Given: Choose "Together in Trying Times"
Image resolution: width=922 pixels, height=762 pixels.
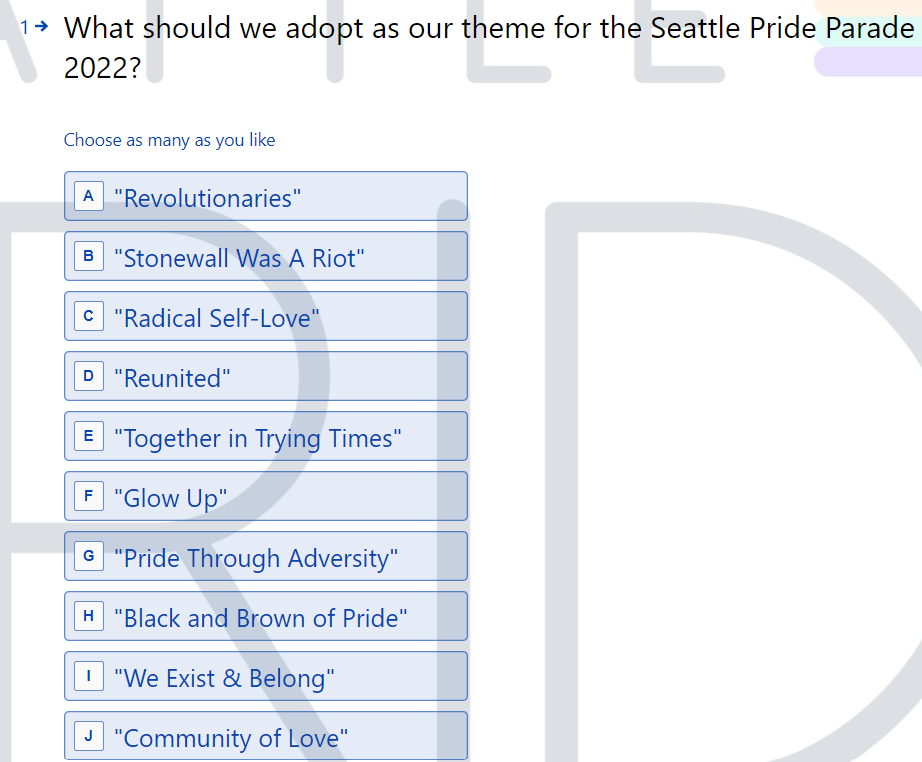Looking at the screenshot, I should click(266, 436).
